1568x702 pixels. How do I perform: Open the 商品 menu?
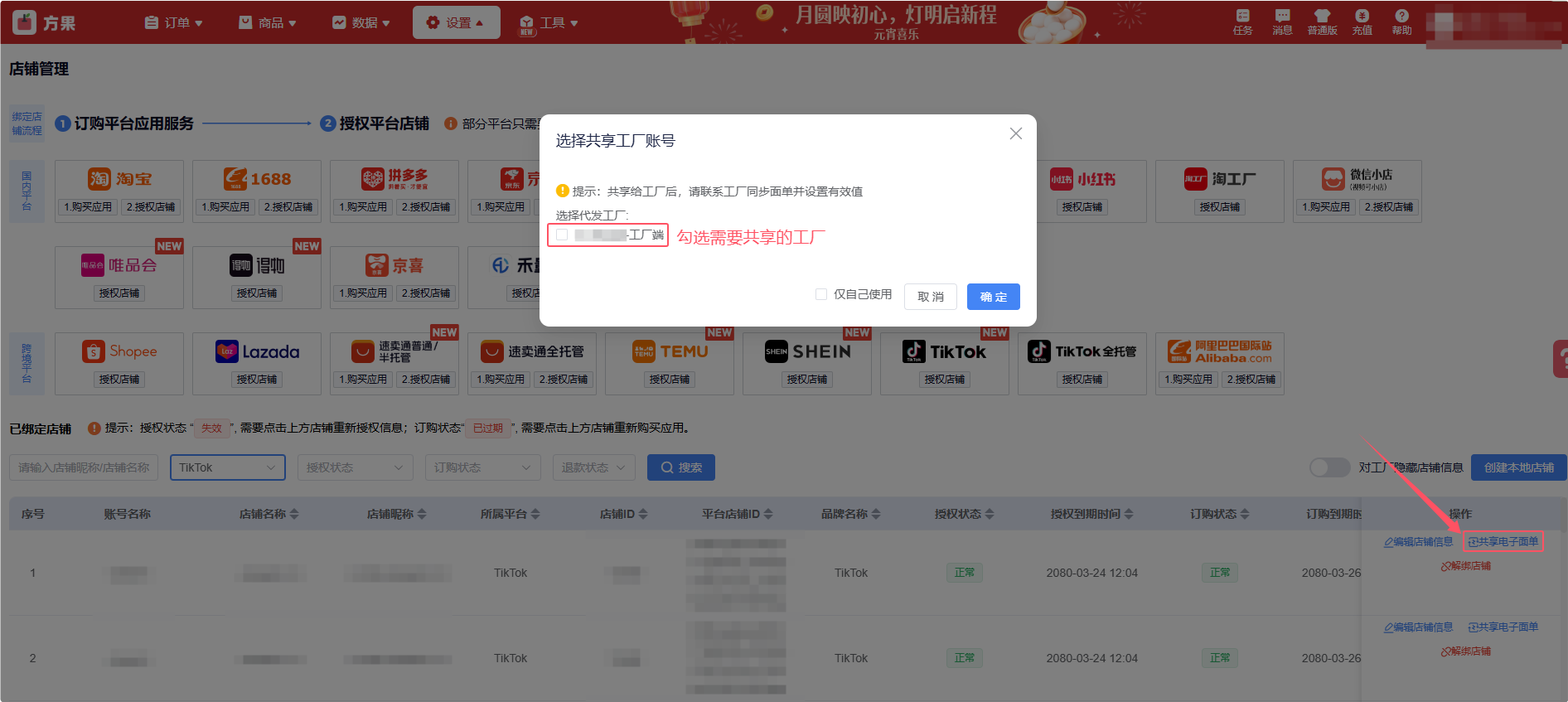pyautogui.click(x=268, y=22)
